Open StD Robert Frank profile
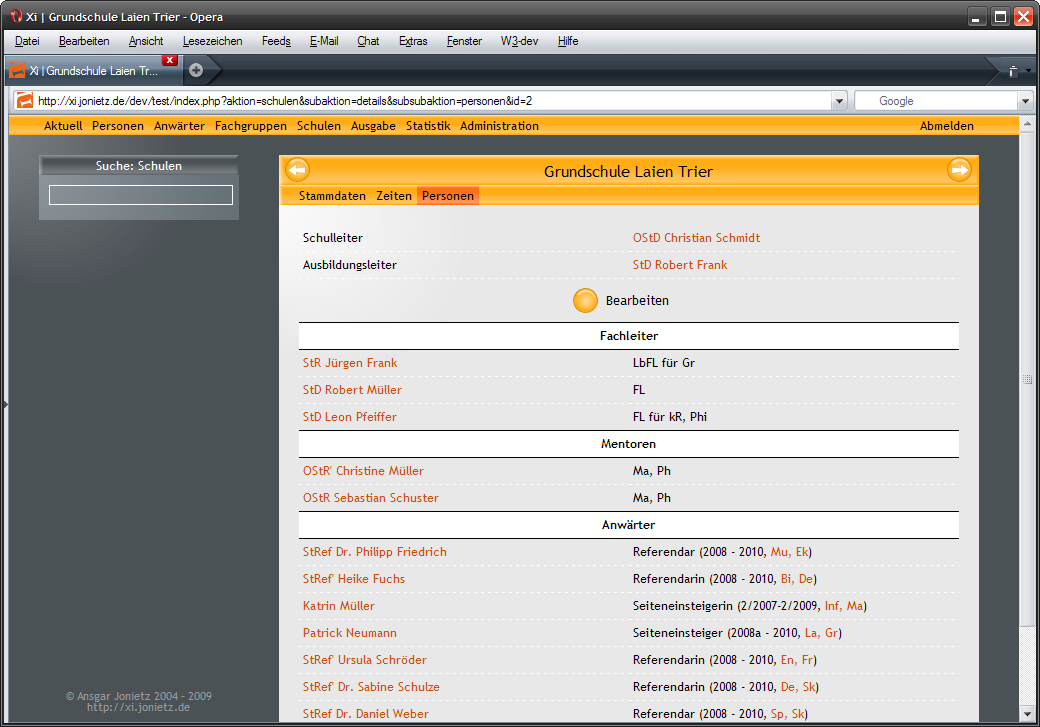The height and width of the screenshot is (727, 1040). [680, 265]
